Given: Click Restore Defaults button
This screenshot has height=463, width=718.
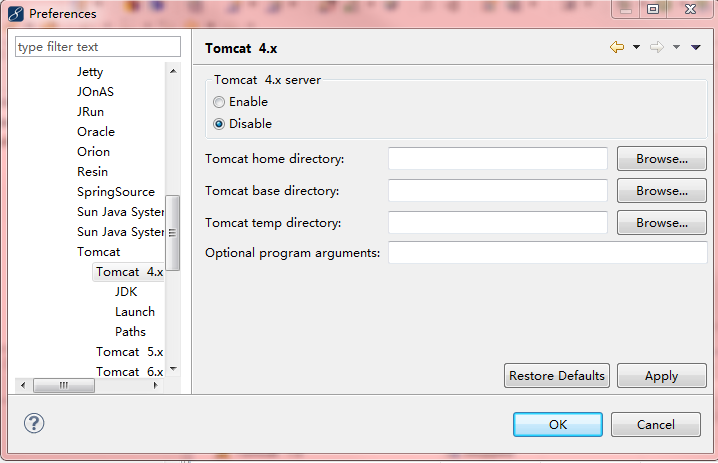Looking at the screenshot, I should tap(557, 376).
